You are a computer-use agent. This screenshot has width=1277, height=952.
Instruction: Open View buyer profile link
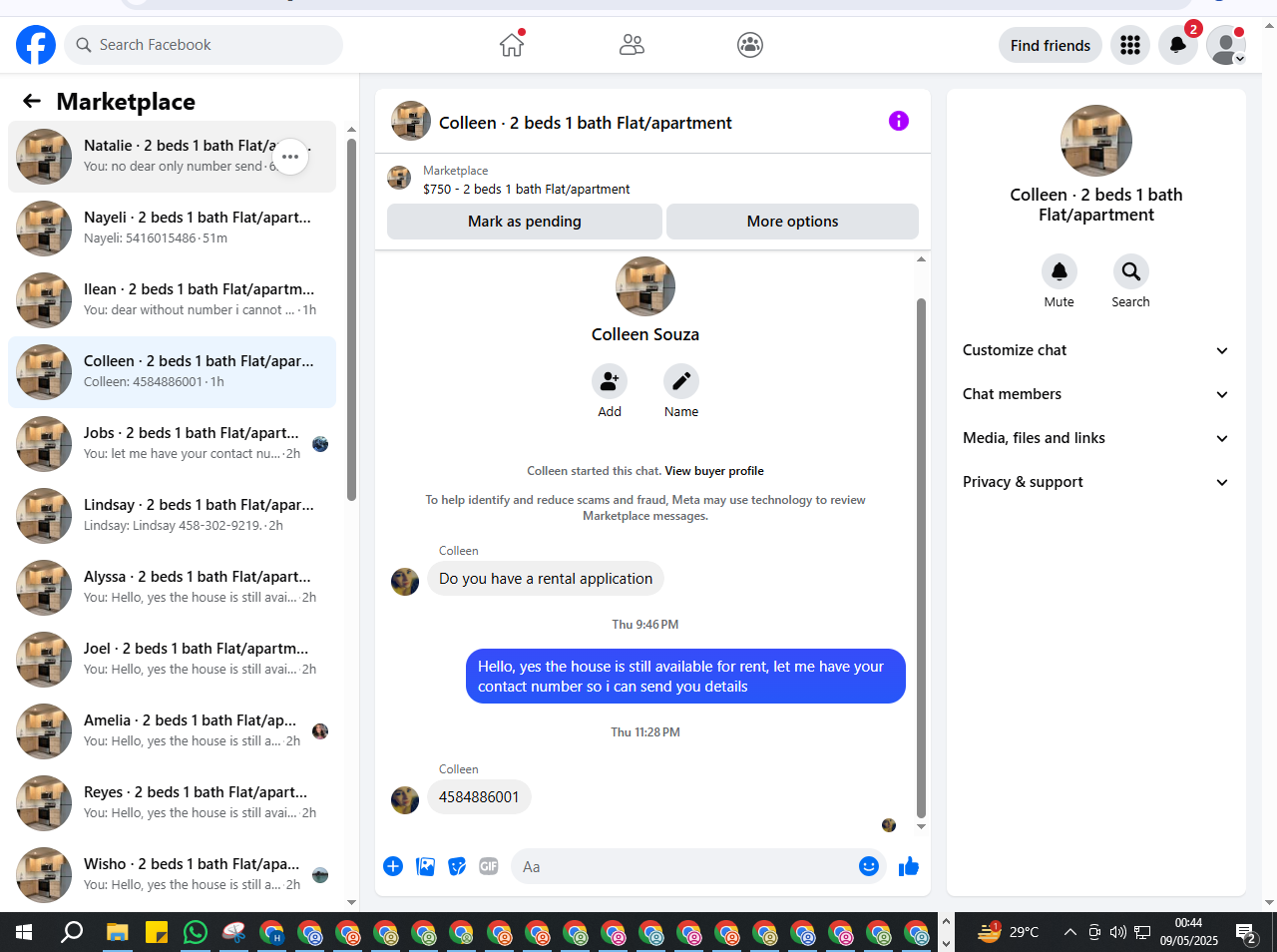(x=714, y=471)
